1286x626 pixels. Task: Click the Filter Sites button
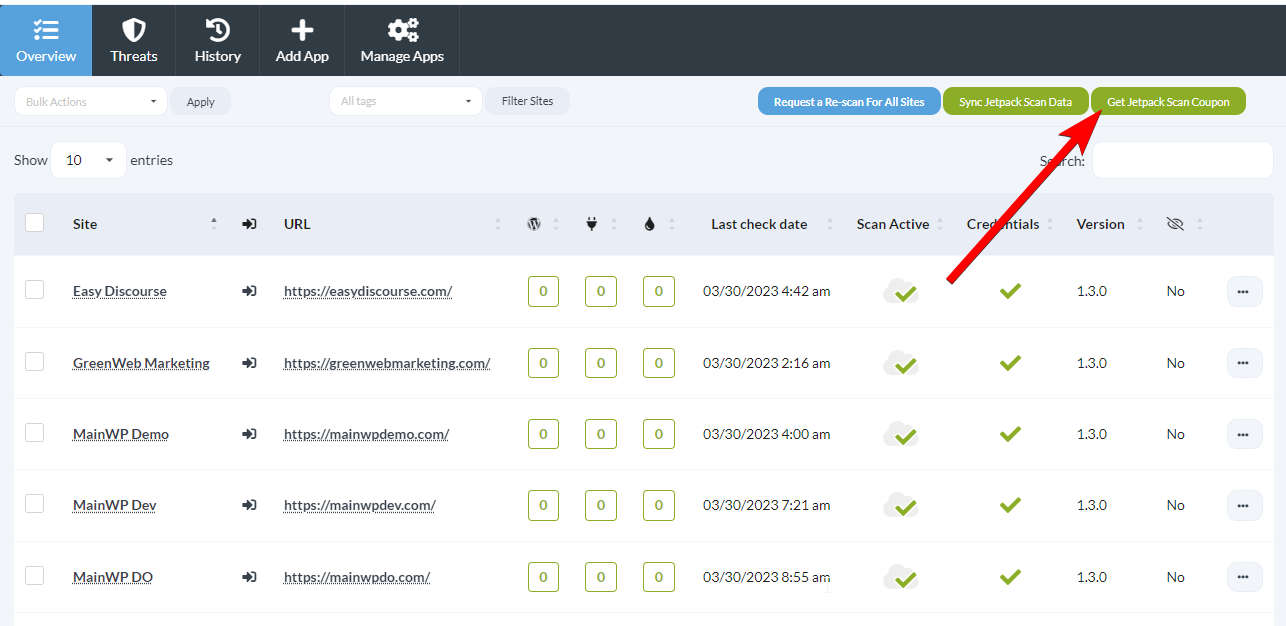[527, 101]
